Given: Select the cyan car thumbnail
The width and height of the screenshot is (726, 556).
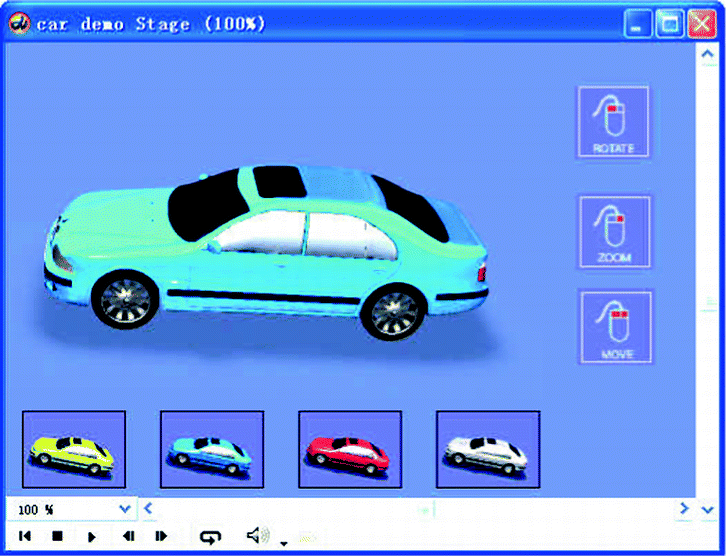Looking at the screenshot, I should click(x=212, y=450).
